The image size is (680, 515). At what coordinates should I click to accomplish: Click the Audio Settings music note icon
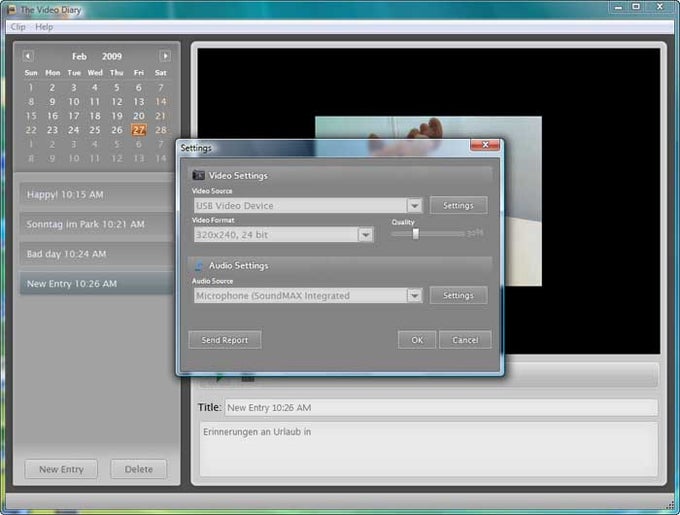click(199, 265)
